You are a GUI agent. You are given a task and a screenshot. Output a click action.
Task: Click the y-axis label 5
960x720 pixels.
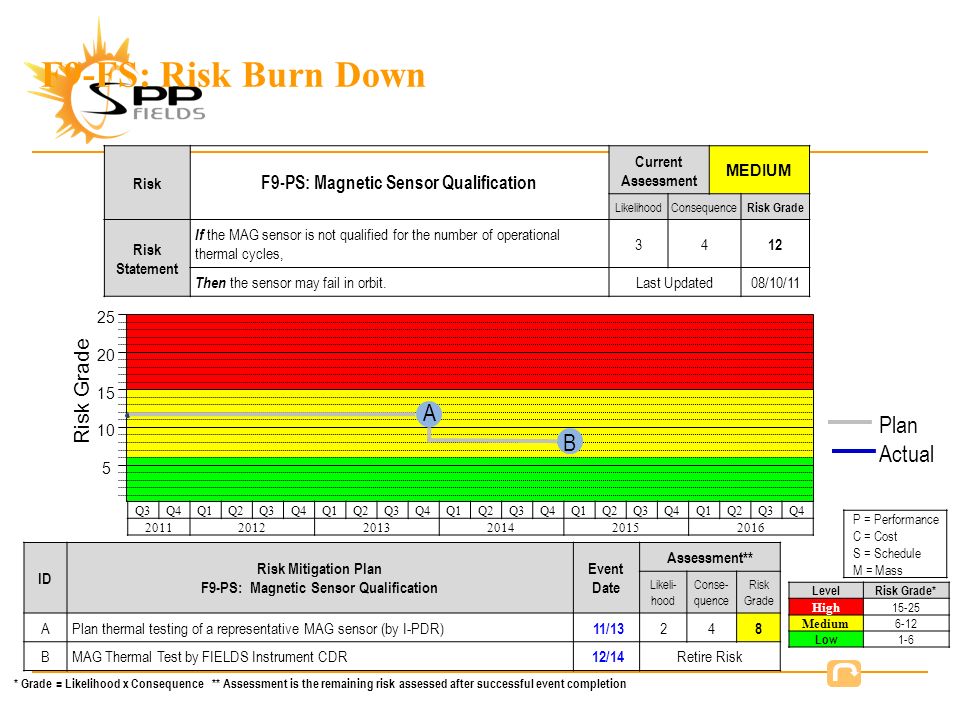107,468
